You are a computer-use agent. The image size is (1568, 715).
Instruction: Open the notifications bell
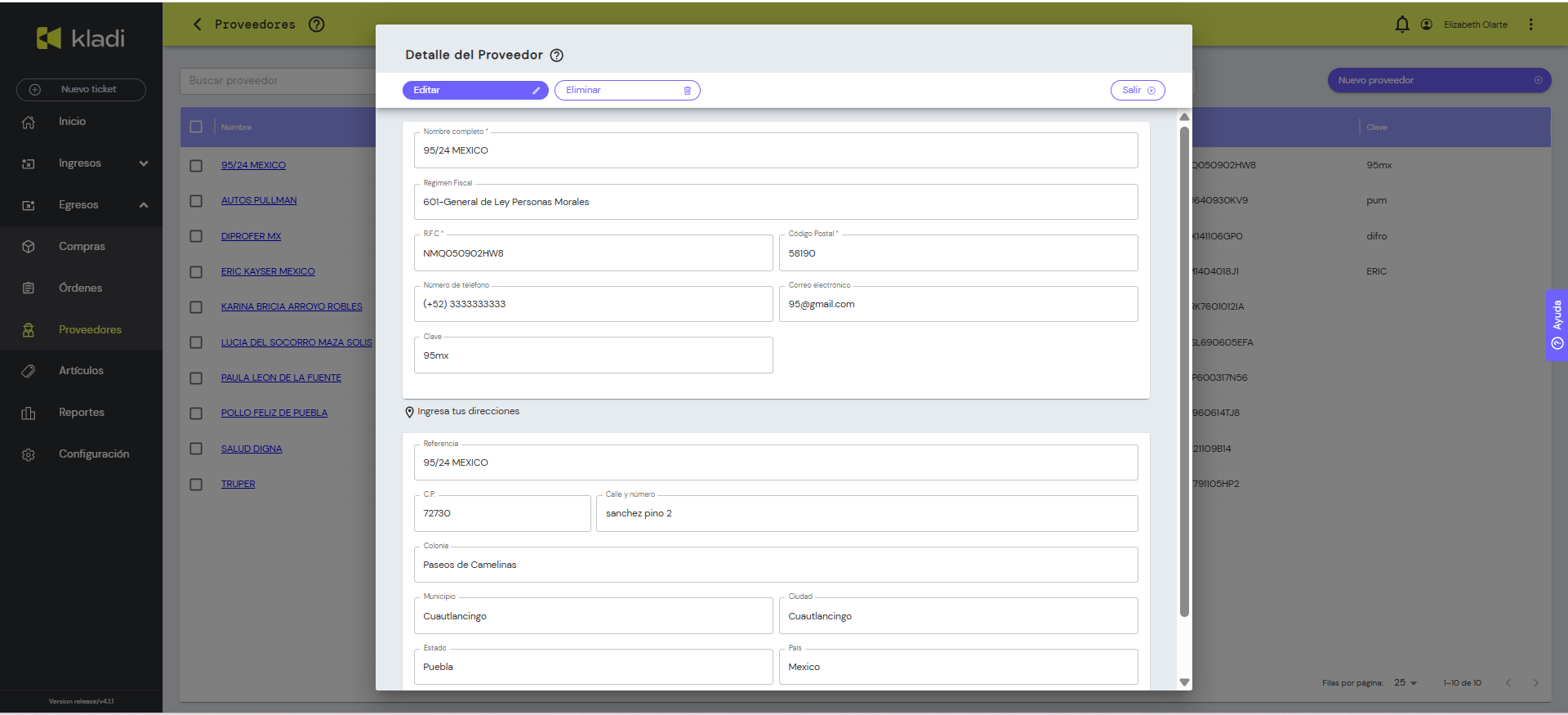point(1402,25)
